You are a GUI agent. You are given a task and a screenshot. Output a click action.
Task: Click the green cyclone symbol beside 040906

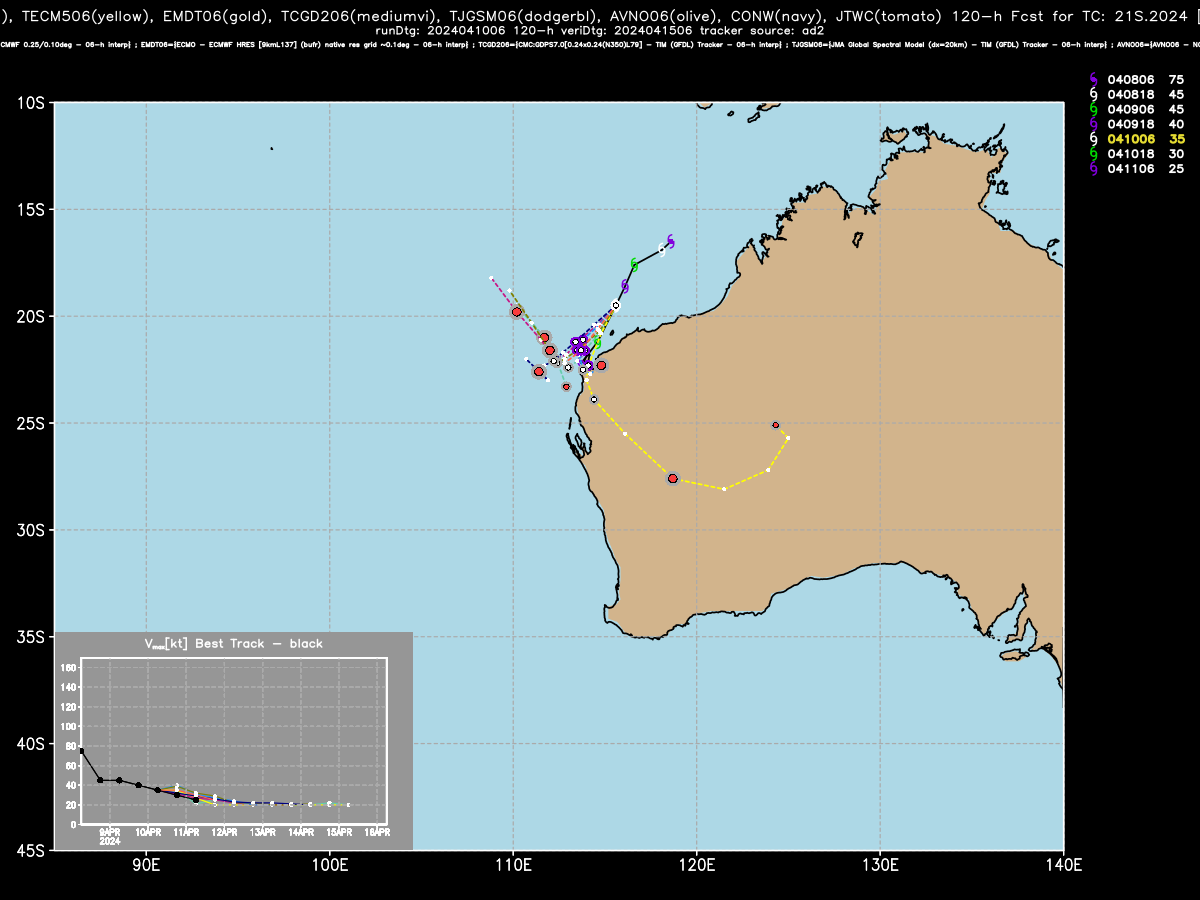1093,109
